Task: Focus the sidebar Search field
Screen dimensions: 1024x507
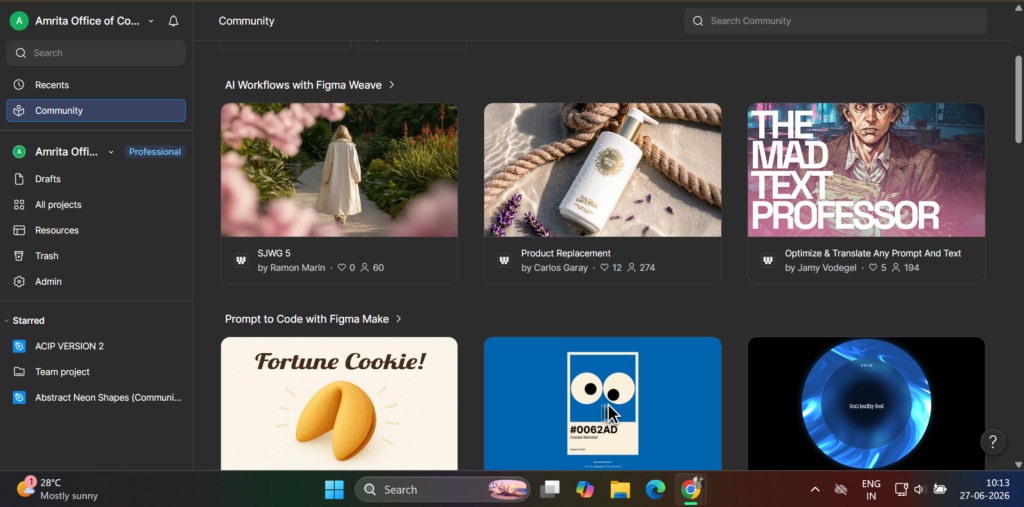Action: point(96,53)
